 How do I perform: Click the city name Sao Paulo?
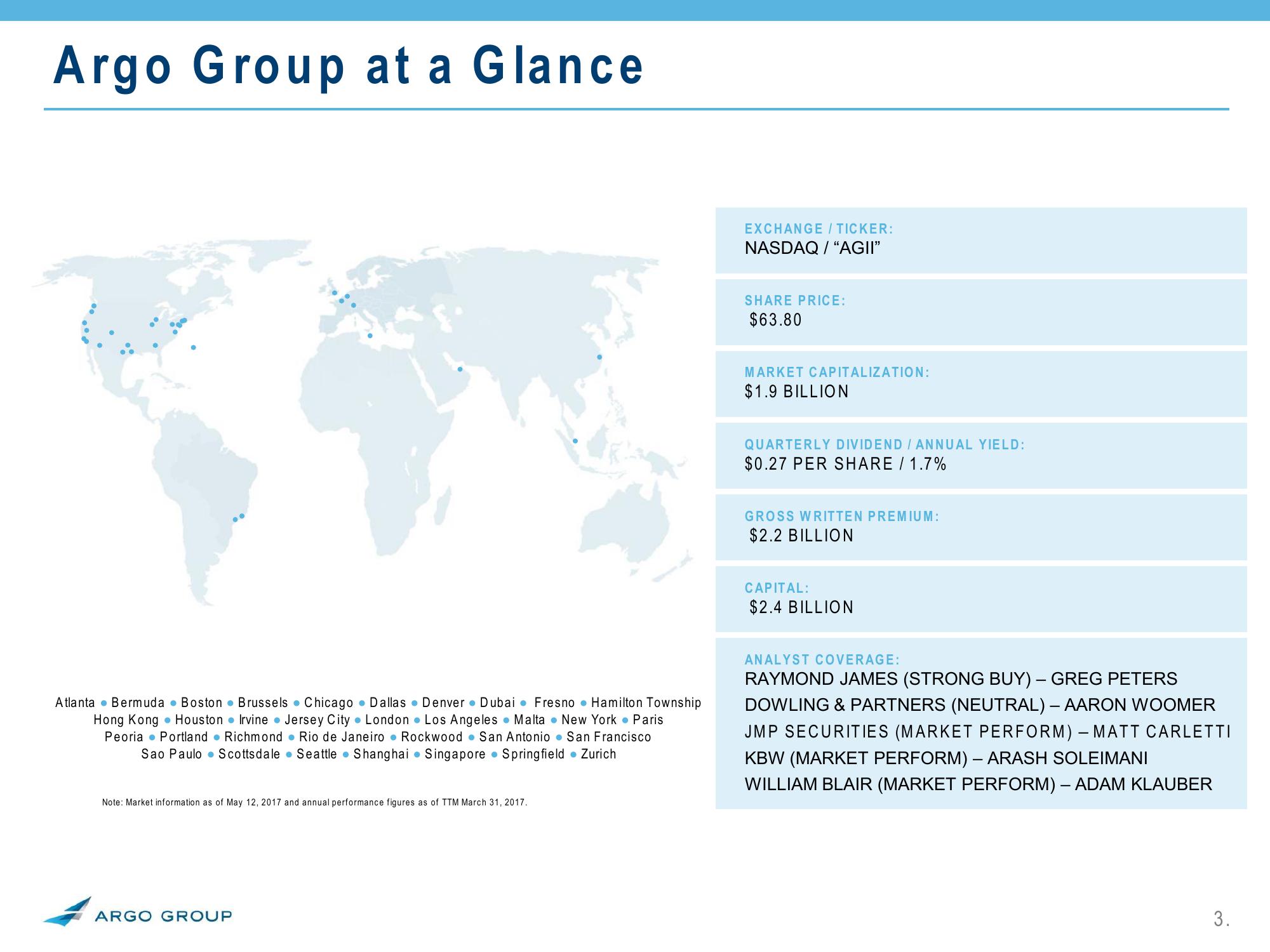click(171, 754)
